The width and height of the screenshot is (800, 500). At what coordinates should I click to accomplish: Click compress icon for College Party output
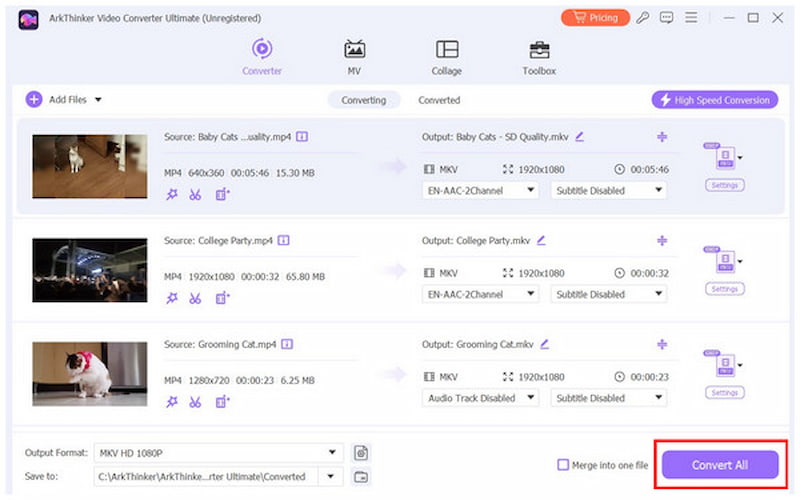point(662,240)
